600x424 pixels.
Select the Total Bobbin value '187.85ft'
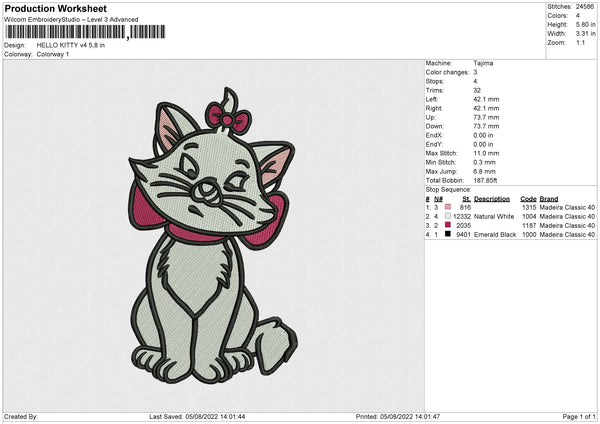[485, 180]
